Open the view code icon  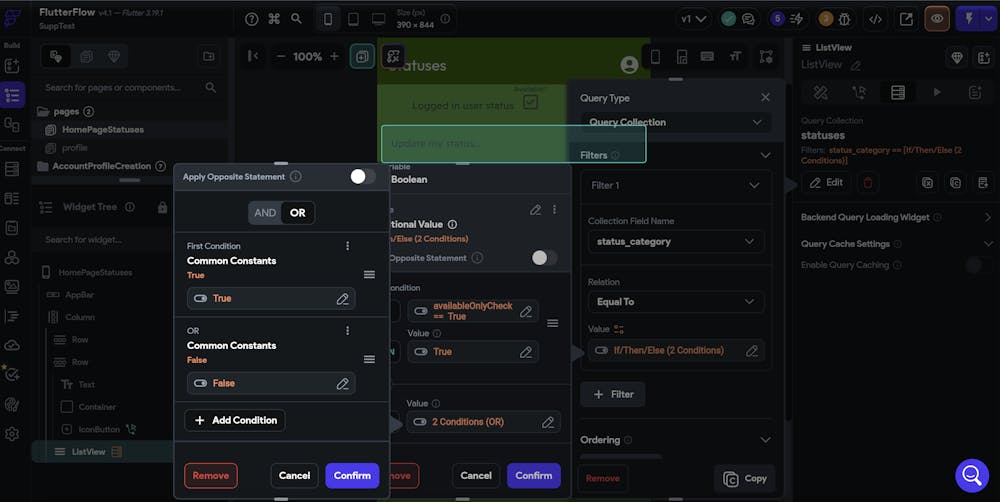click(x=876, y=19)
